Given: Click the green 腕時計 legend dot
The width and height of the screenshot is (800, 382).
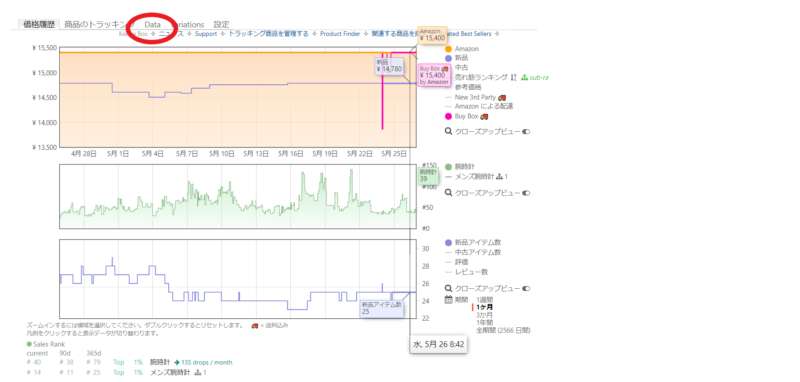Looking at the screenshot, I should [x=448, y=167].
